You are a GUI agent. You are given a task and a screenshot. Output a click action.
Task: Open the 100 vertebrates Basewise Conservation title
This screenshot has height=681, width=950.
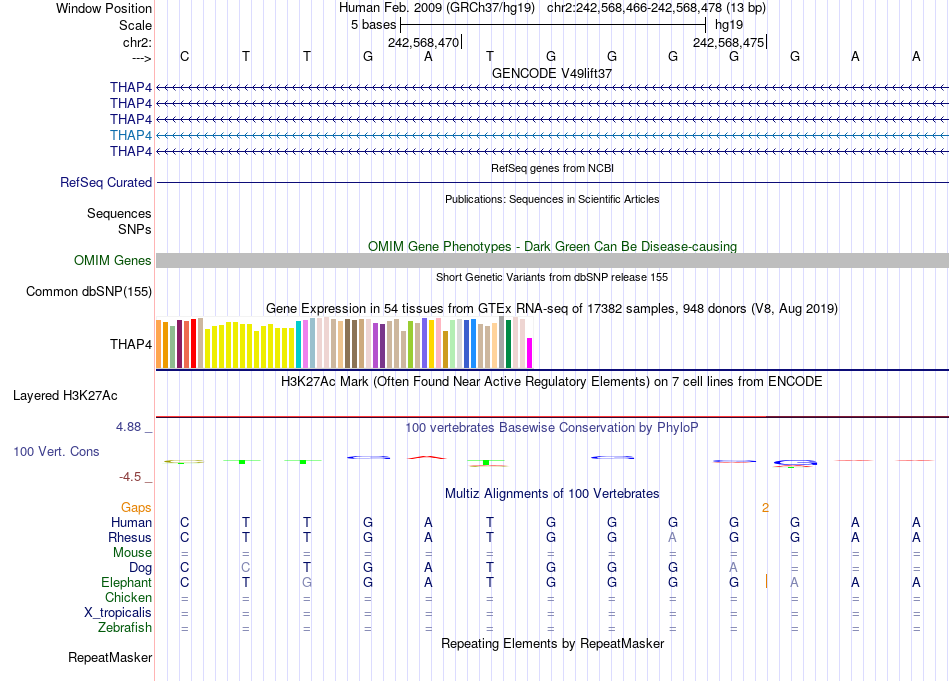(552, 428)
